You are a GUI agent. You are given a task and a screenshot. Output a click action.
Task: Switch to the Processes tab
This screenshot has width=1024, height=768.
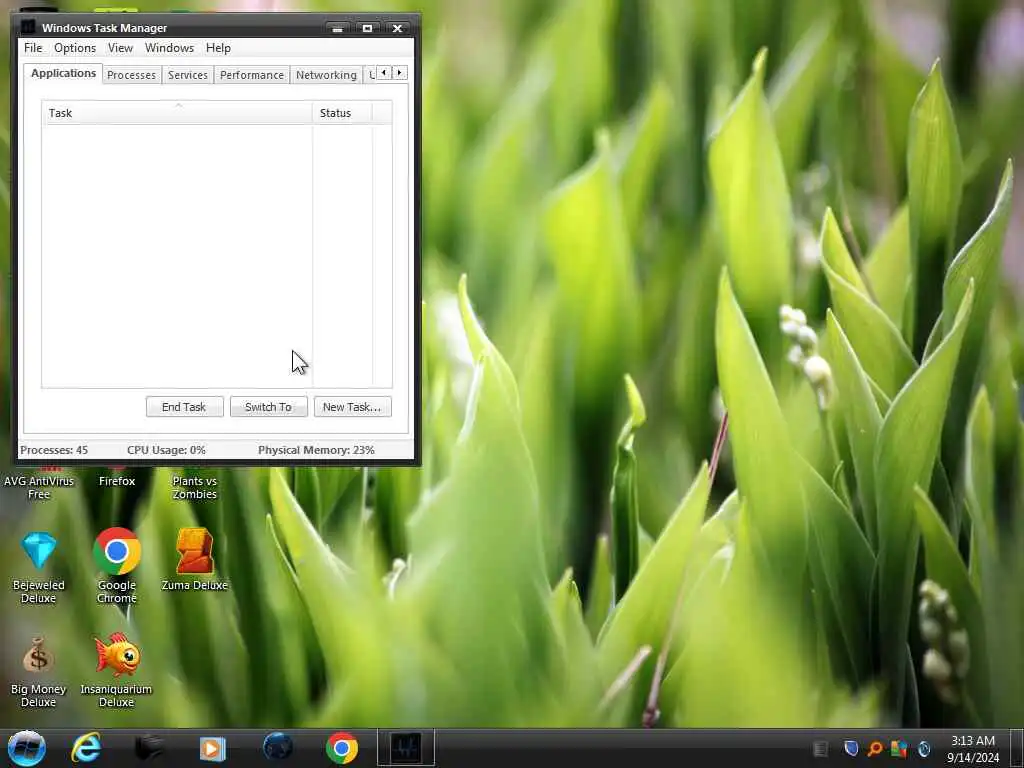131,75
